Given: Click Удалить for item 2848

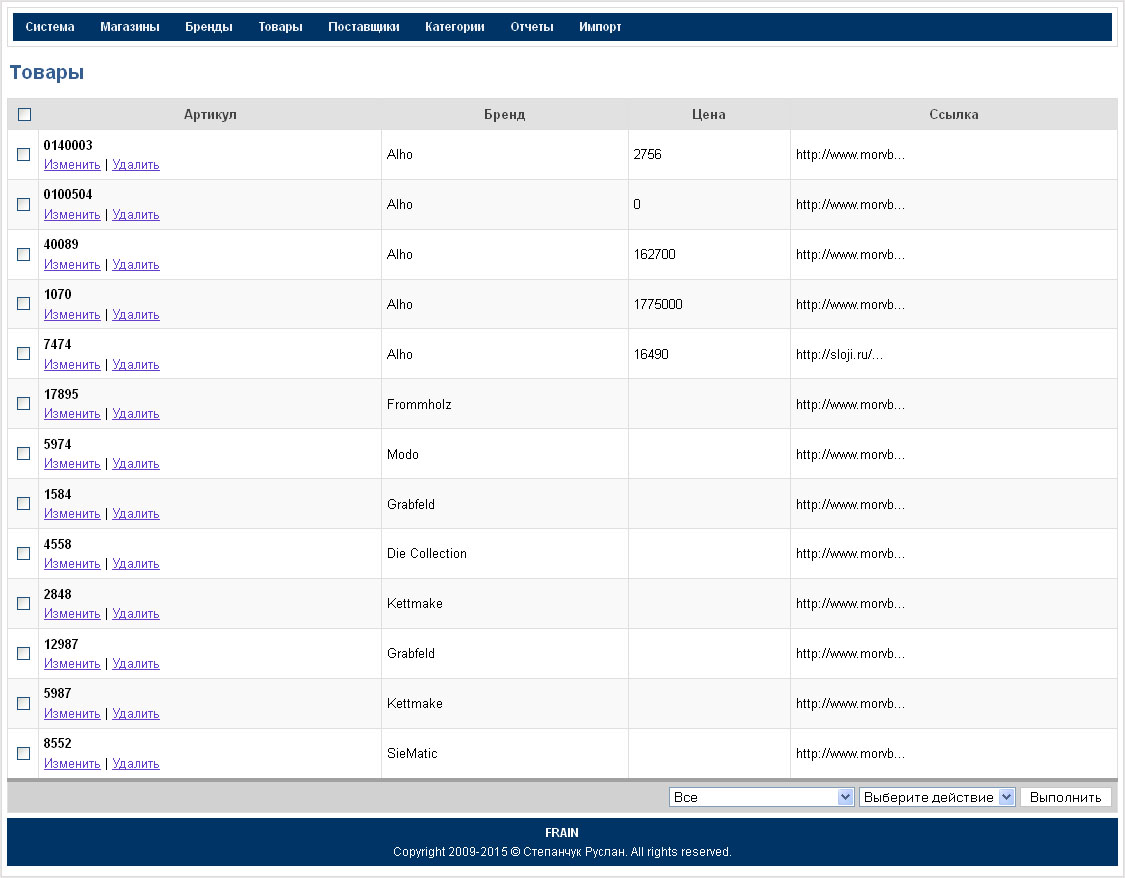Looking at the screenshot, I should pyautogui.click(x=136, y=614).
